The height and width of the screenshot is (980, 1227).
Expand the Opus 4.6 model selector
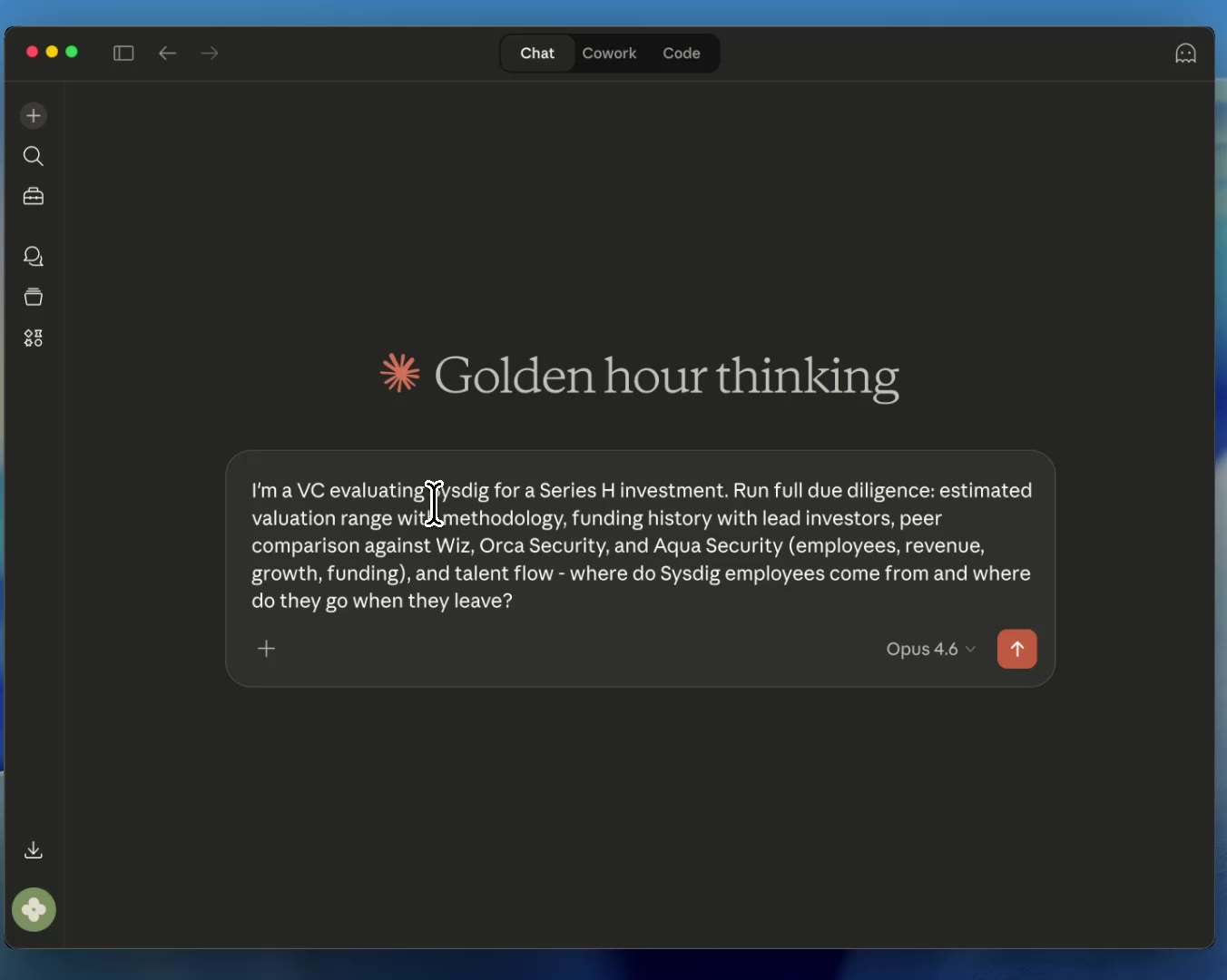[930, 649]
